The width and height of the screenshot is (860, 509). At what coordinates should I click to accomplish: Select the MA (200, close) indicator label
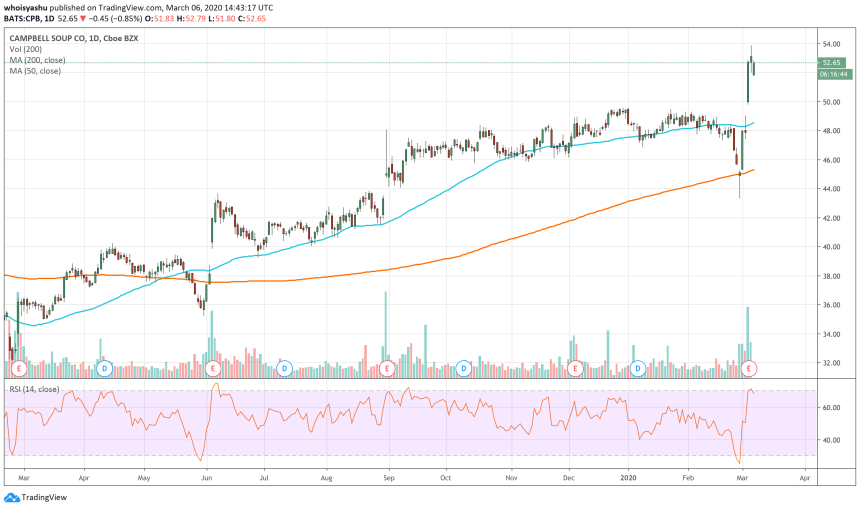coord(37,60)
